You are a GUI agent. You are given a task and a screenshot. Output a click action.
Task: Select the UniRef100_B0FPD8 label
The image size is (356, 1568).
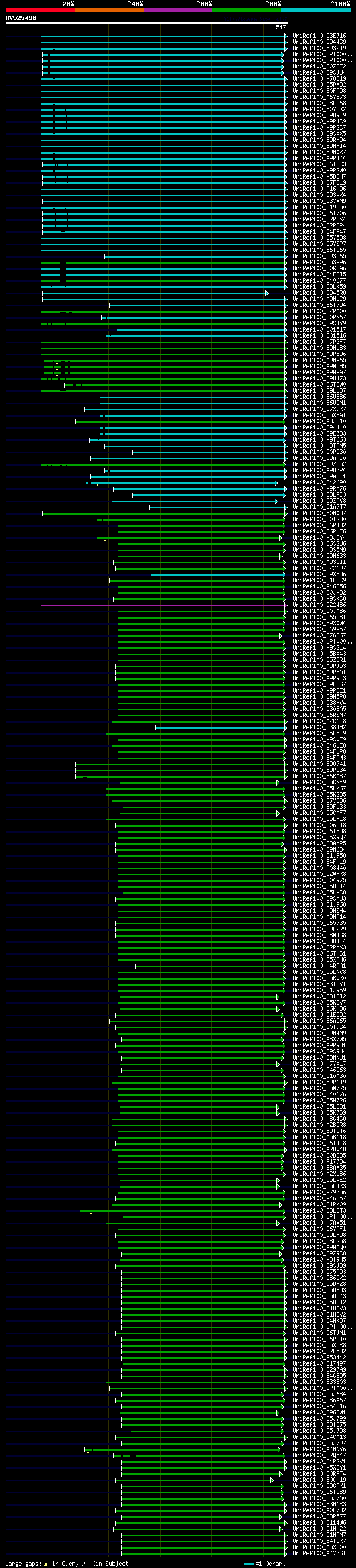pyautogui.click(x=319, y=91)
